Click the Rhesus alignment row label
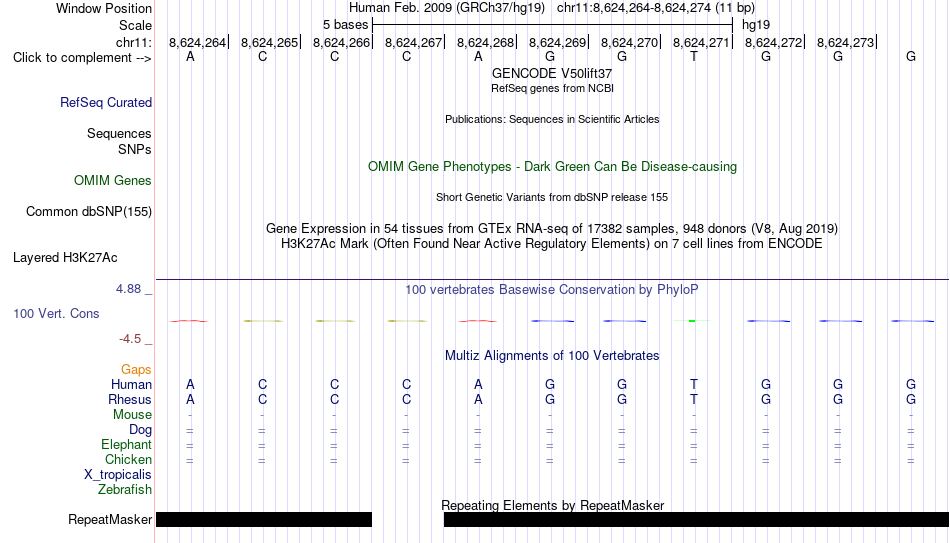This screenshot has height=543, width=950. click(130, 400)
